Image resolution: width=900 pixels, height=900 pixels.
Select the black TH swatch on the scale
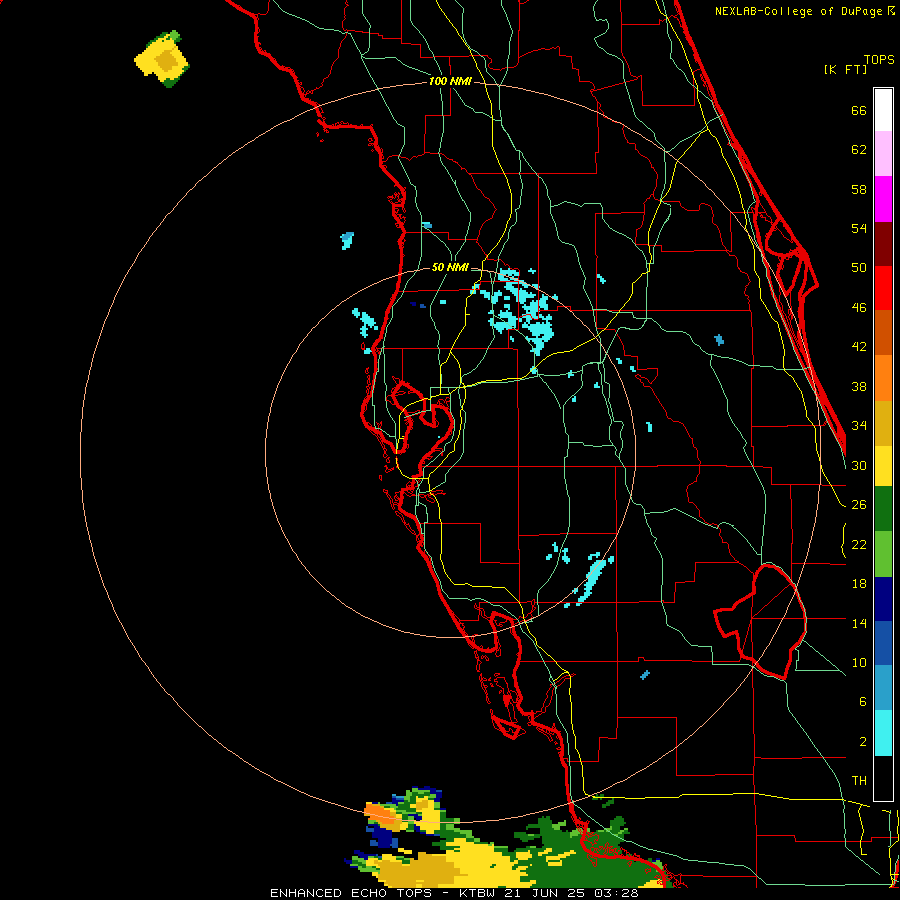pyautogui.click(x=883, y=778)
